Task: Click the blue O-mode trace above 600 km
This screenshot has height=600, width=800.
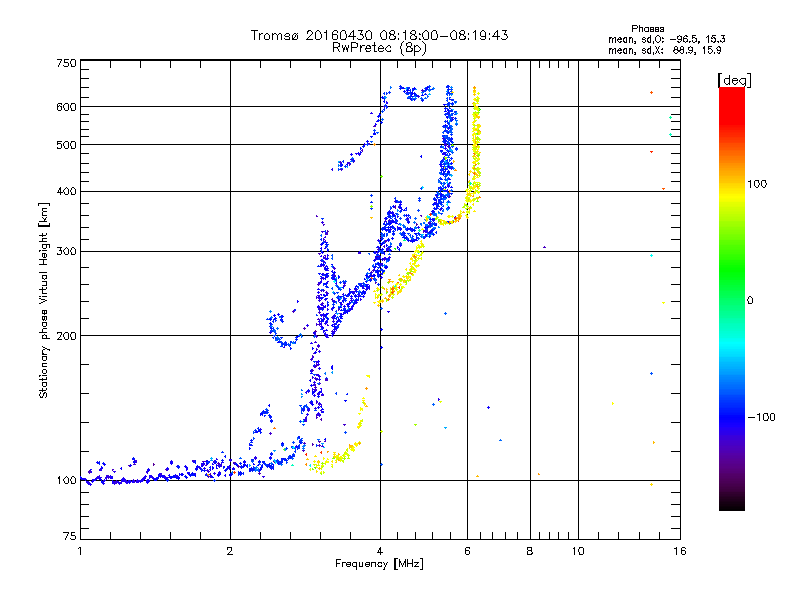Action: click(x=416, y=93)
